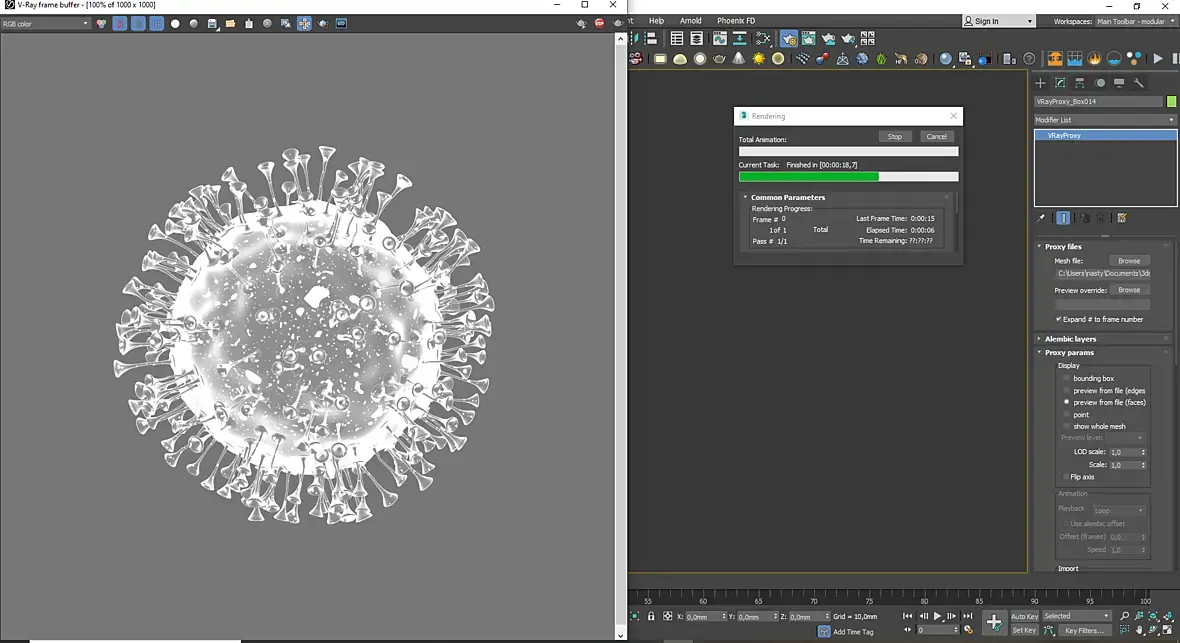Click the Create panel plus icon
This screenshot has height=643, width=1180.
(1040, 83)
